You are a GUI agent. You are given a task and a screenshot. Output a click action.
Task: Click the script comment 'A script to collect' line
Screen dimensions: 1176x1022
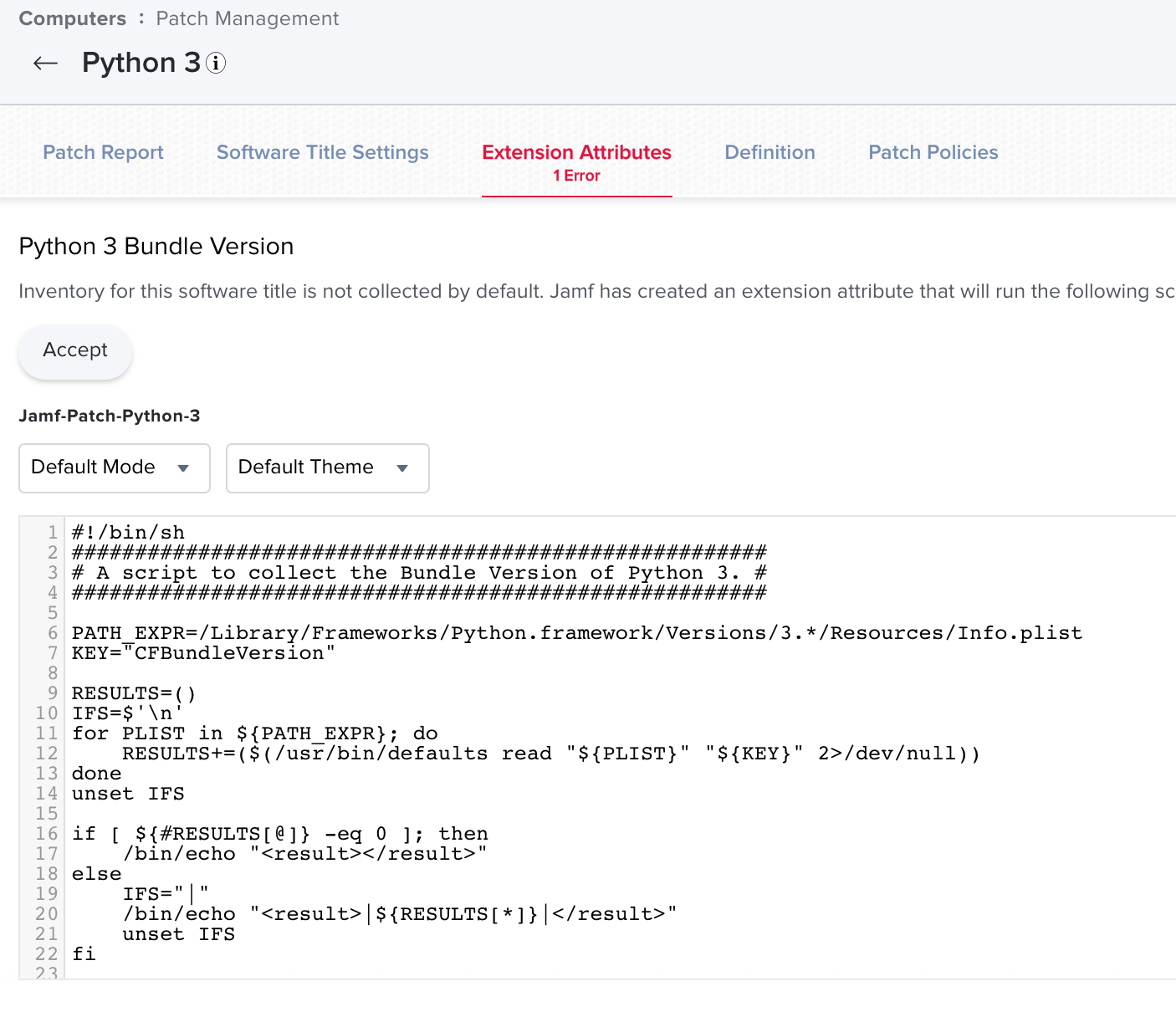click(x=419, y=573)
